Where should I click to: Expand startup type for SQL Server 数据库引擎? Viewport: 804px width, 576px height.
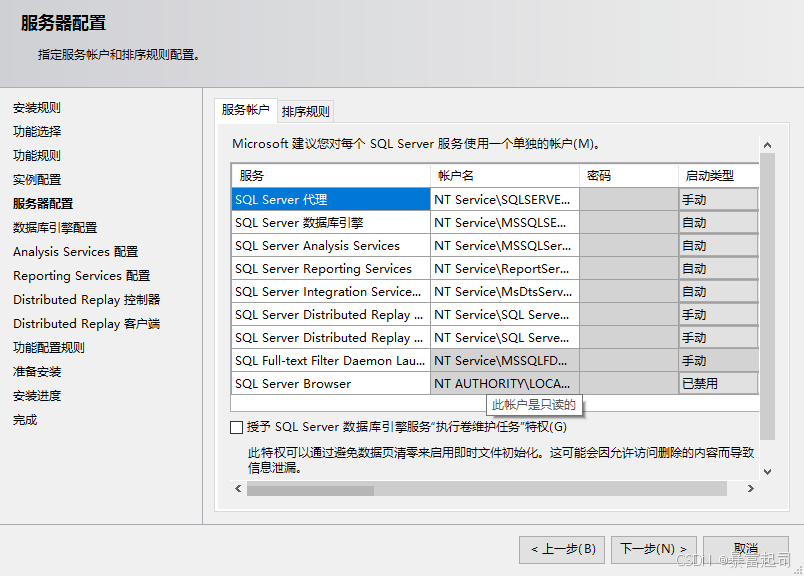[717, 222]
